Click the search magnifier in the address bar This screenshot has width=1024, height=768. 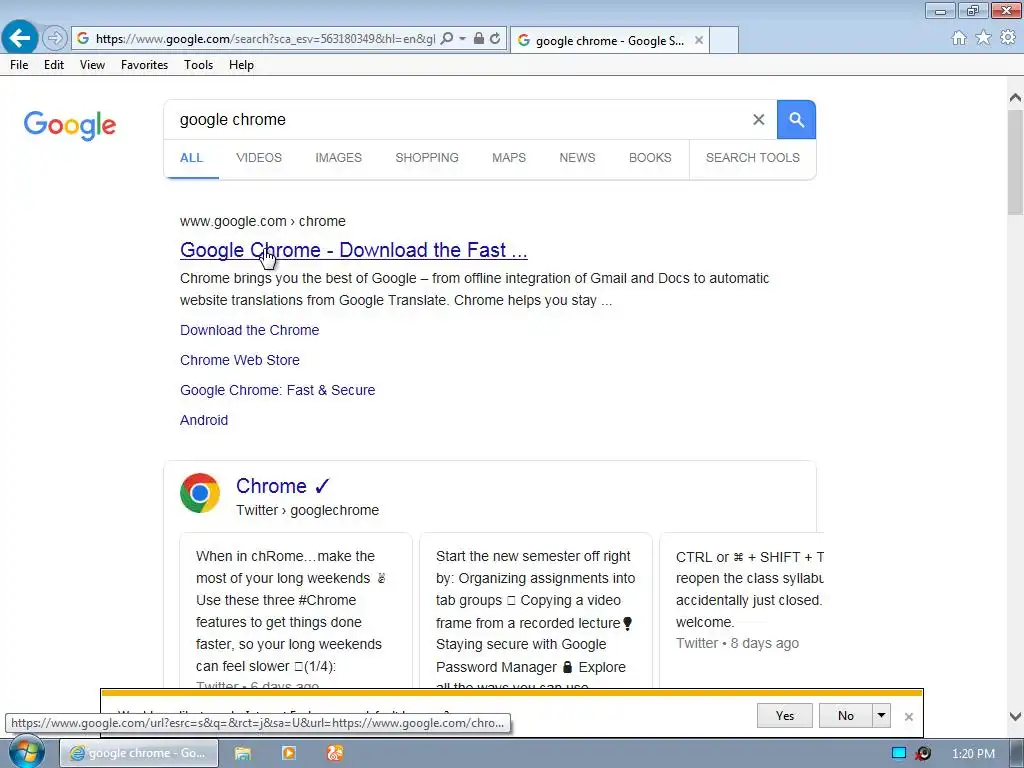[447, 39]
